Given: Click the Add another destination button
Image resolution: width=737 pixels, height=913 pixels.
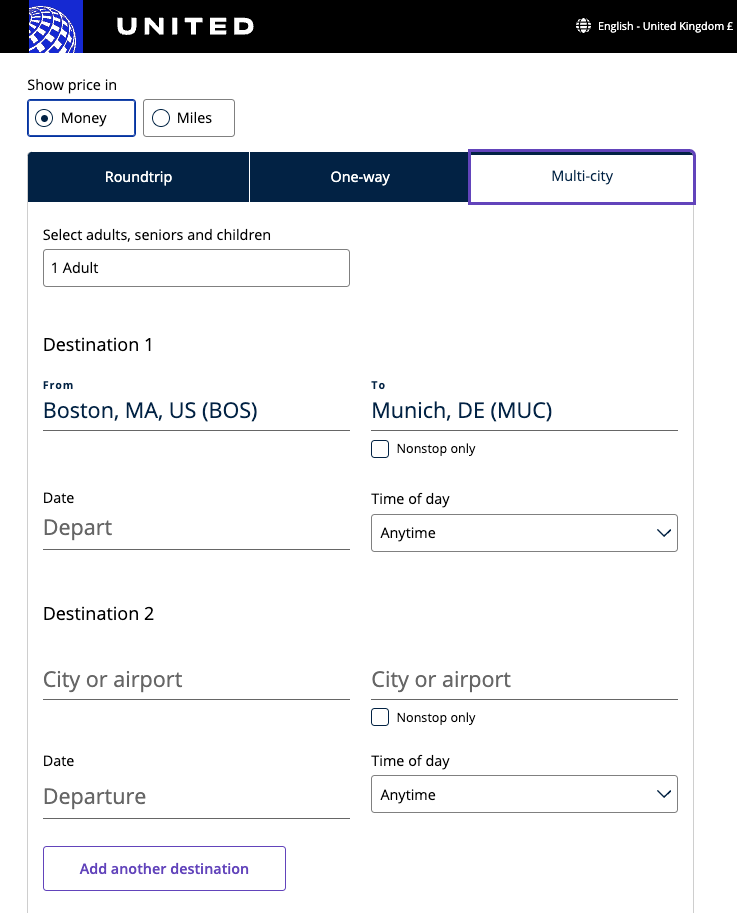Looking at the screenshot, I should 164,868.
